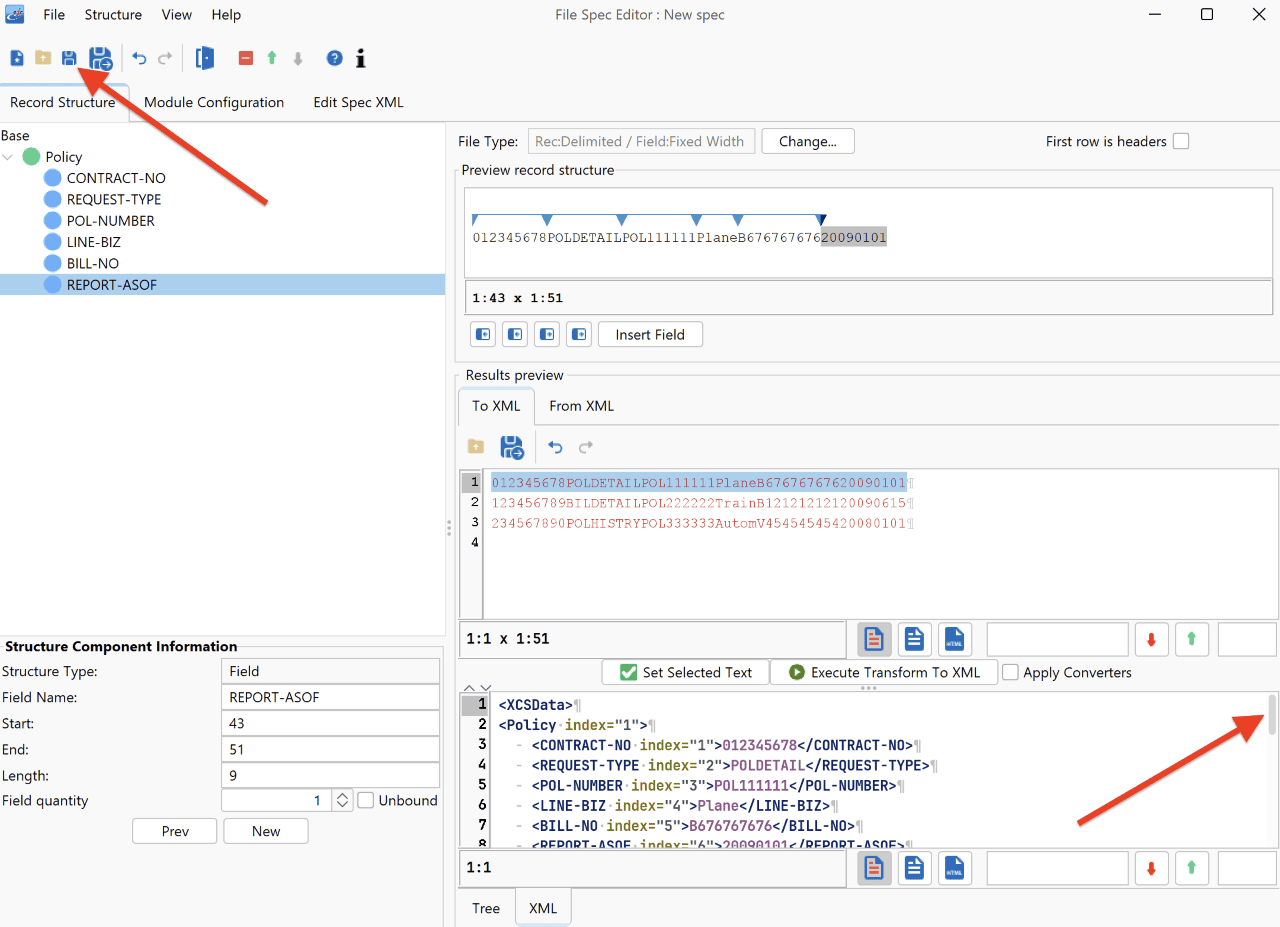The image size is (1280, 927).
Task: Switch to Module Configuration tab
Action: click(214, 102)
